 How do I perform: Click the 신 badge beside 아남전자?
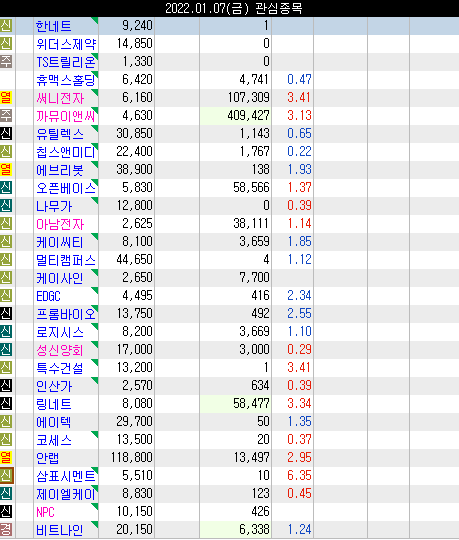(6, 224)
